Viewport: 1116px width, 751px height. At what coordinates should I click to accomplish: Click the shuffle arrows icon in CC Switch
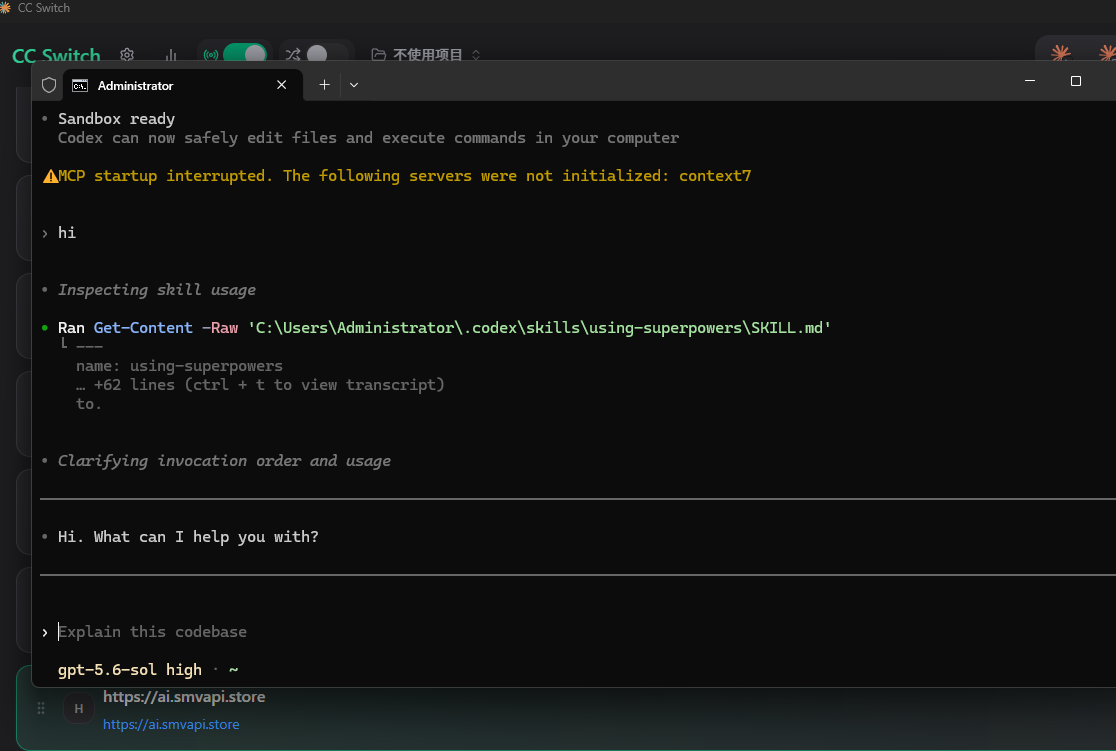[x=293, y=54]
